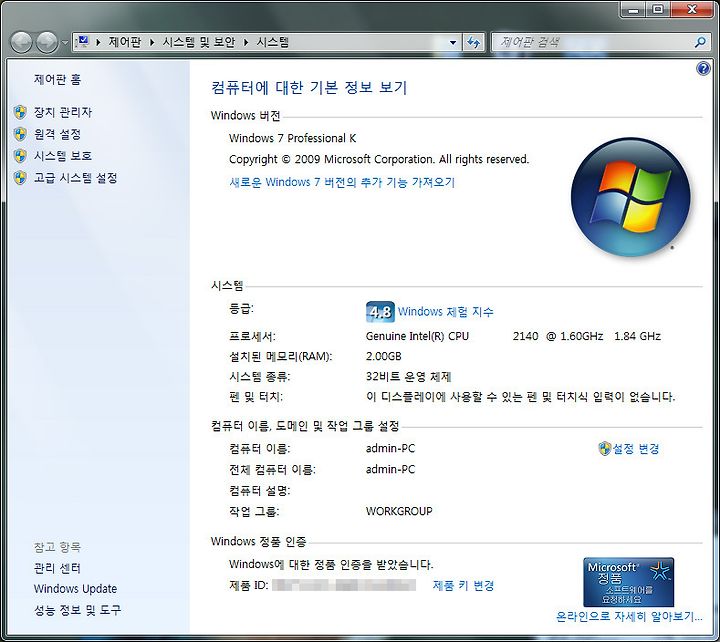
Task: Click 제품 키 변경 link
Action: (x=463, y=586)
